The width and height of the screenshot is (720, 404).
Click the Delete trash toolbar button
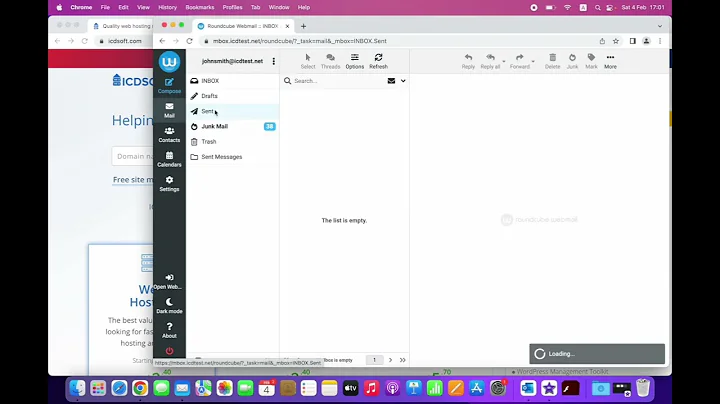point(552,61)
